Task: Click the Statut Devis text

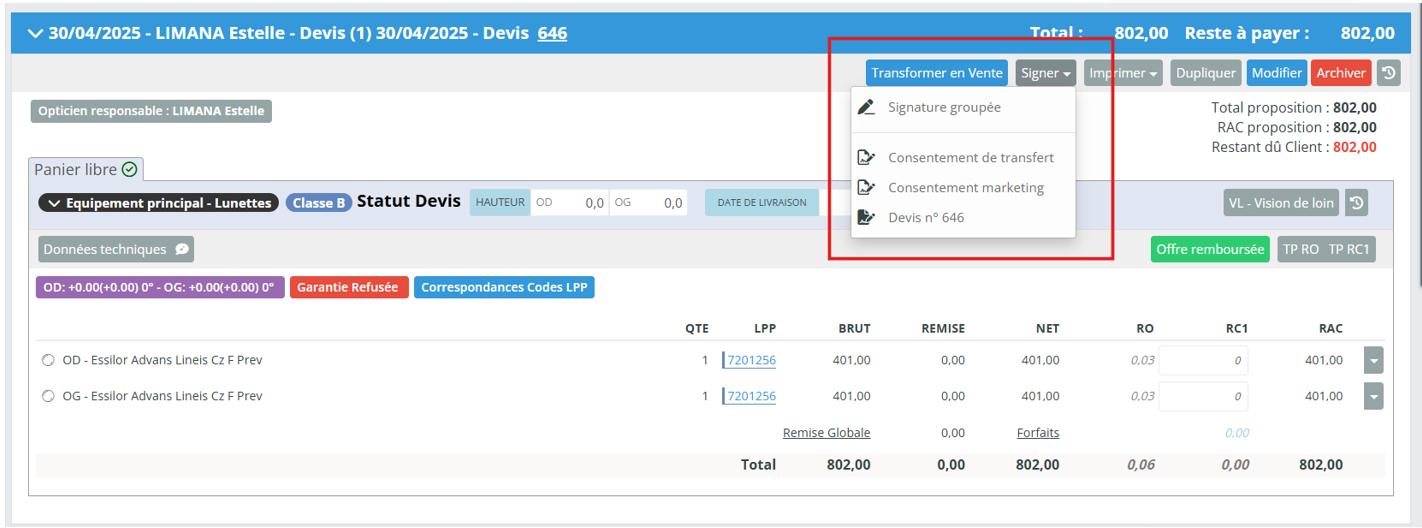Action: [409, 202]
